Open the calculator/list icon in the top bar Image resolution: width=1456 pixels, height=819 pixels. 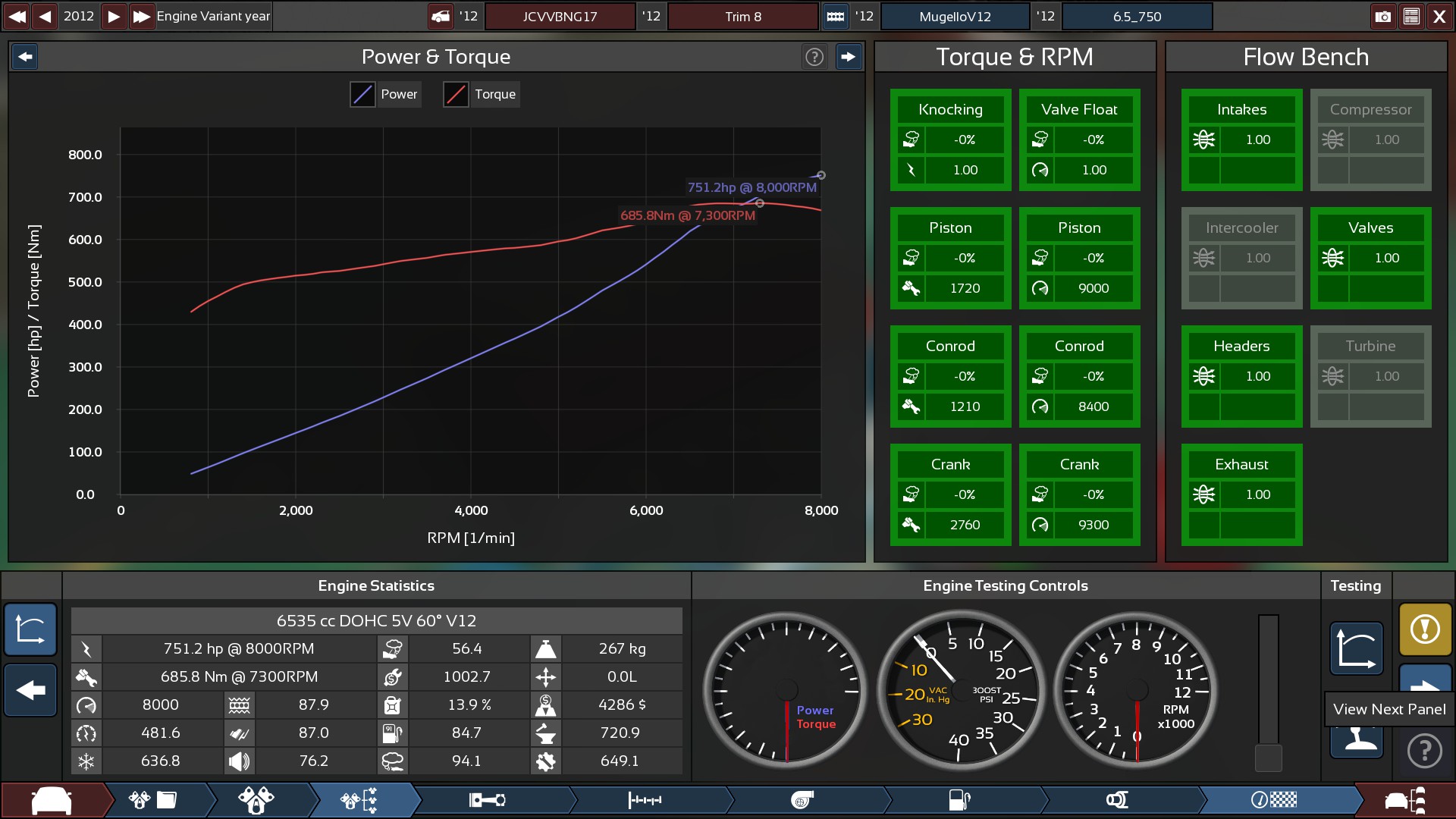(x=1411, y=16)
